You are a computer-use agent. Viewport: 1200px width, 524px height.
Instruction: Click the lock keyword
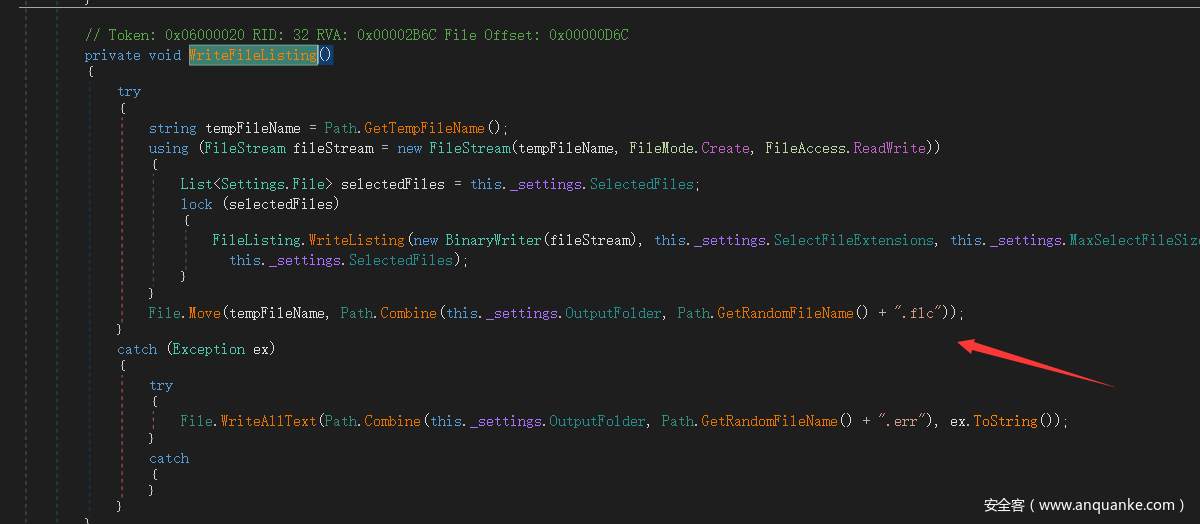click(196, 204)
